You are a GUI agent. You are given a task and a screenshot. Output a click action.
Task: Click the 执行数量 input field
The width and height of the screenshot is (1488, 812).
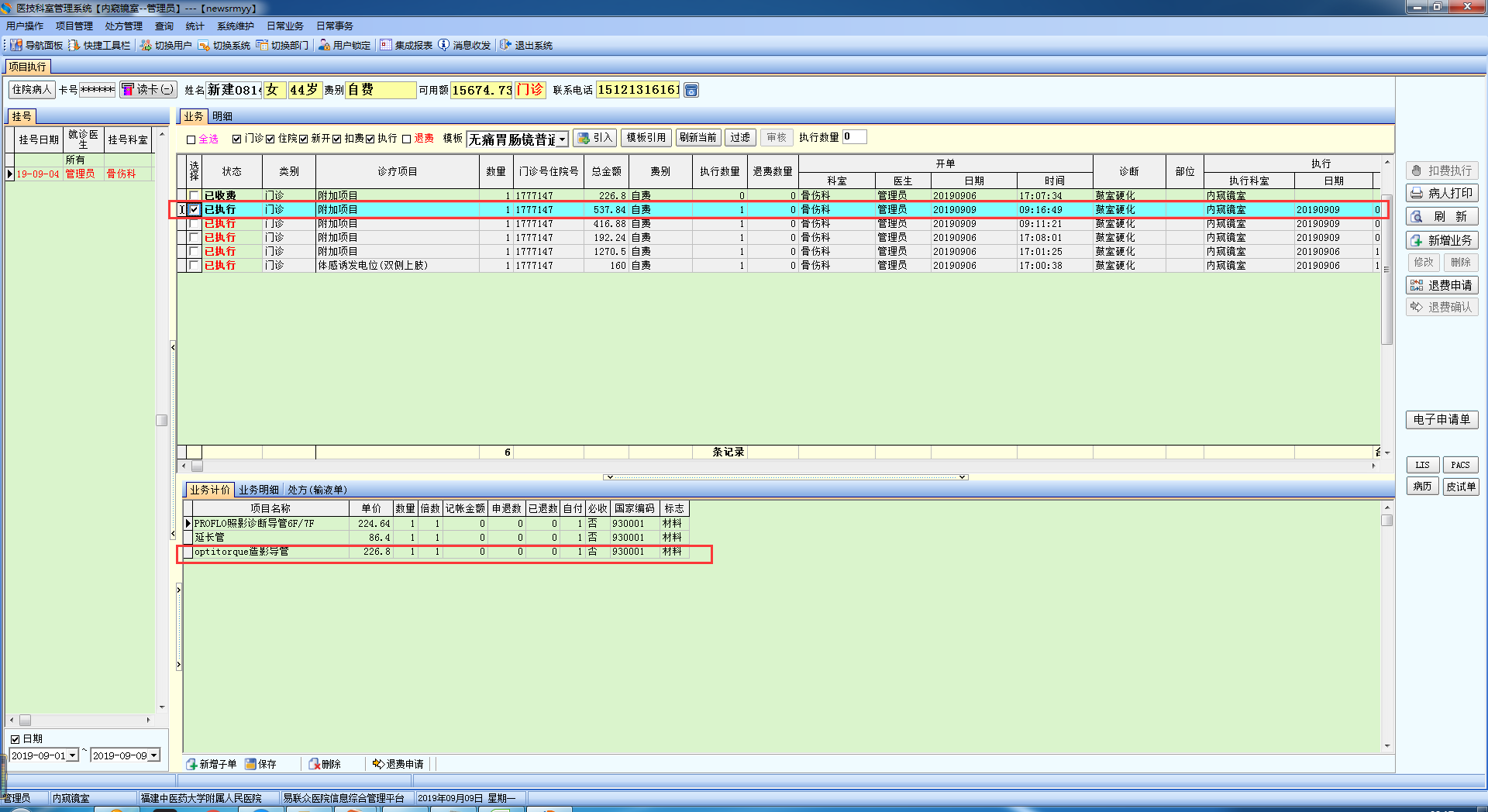click(854, 137)
